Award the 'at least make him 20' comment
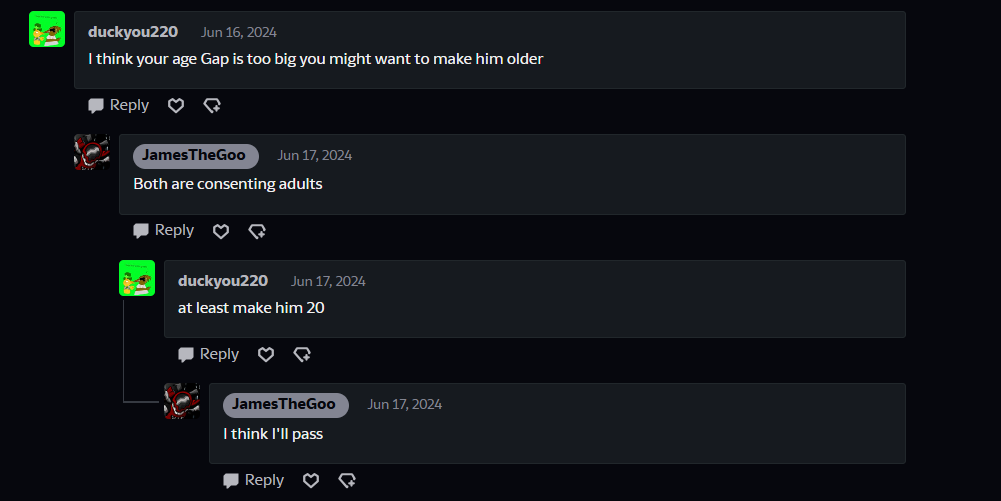 pos(302,354)
